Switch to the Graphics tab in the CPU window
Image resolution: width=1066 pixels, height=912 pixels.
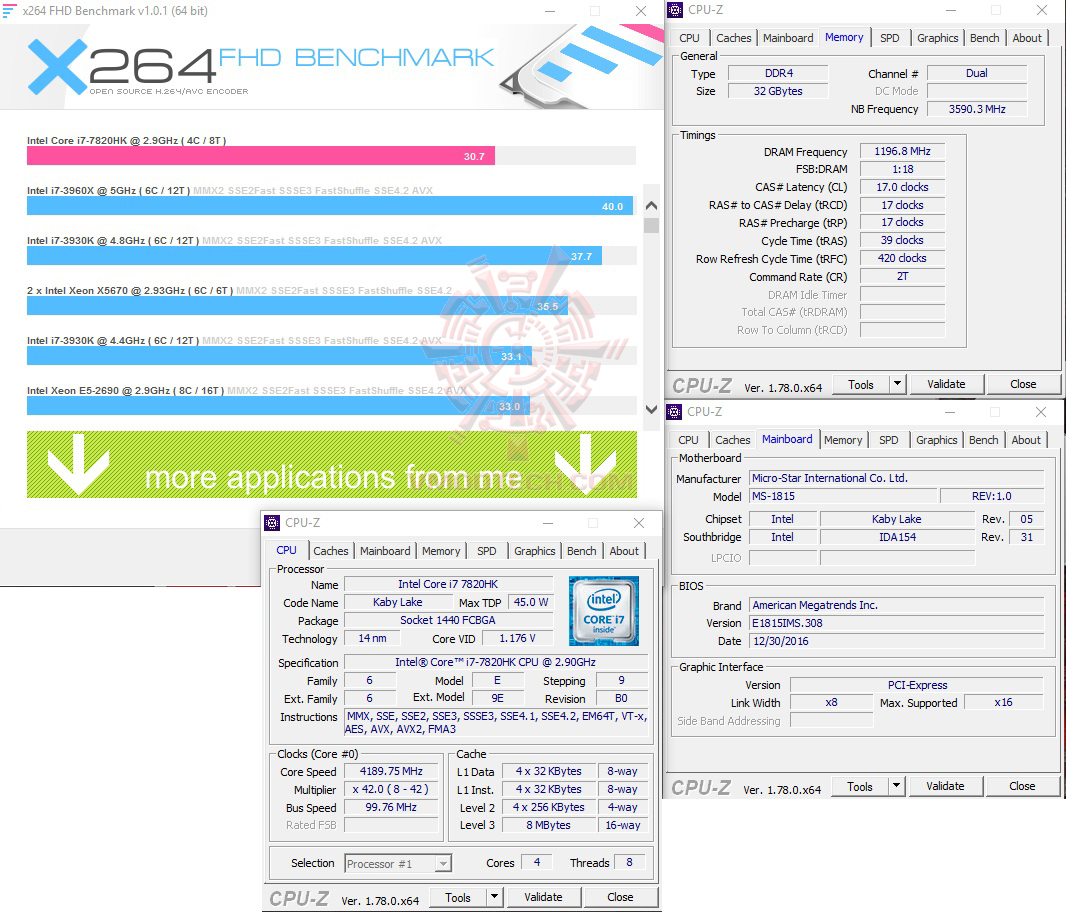[x=534, y=550]
